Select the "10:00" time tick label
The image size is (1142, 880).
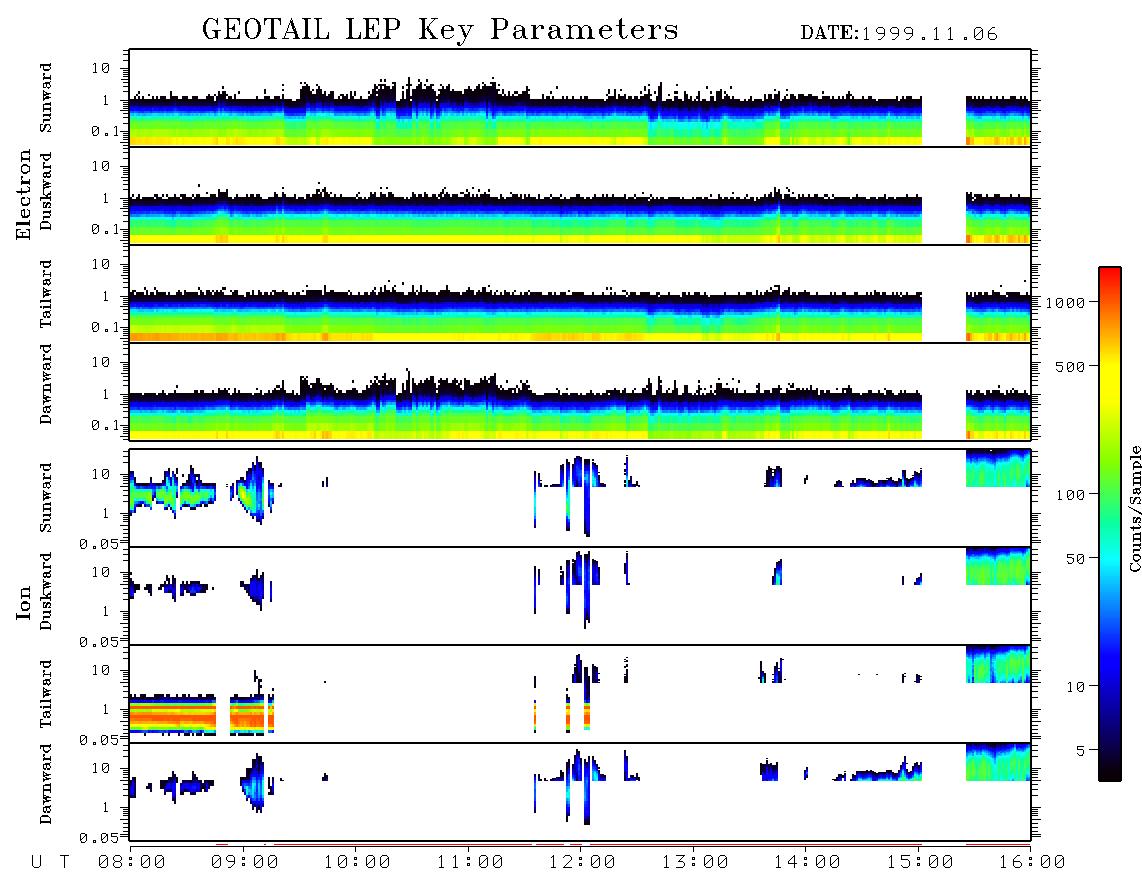click(357, 862)
